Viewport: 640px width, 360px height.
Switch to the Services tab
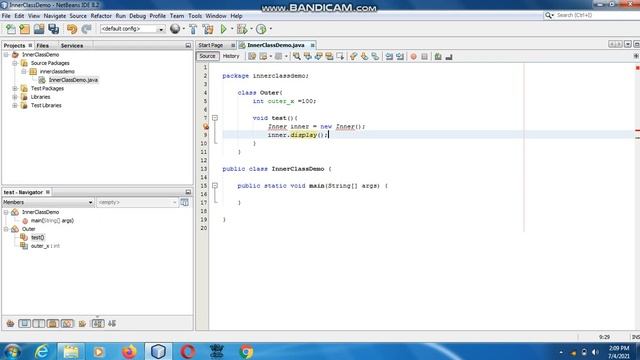(72, 46)
